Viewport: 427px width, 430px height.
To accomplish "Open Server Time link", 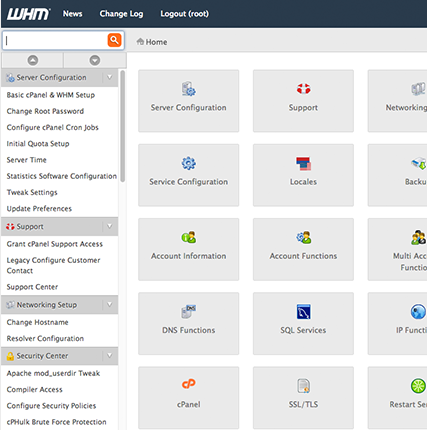I will pos(27,160).
